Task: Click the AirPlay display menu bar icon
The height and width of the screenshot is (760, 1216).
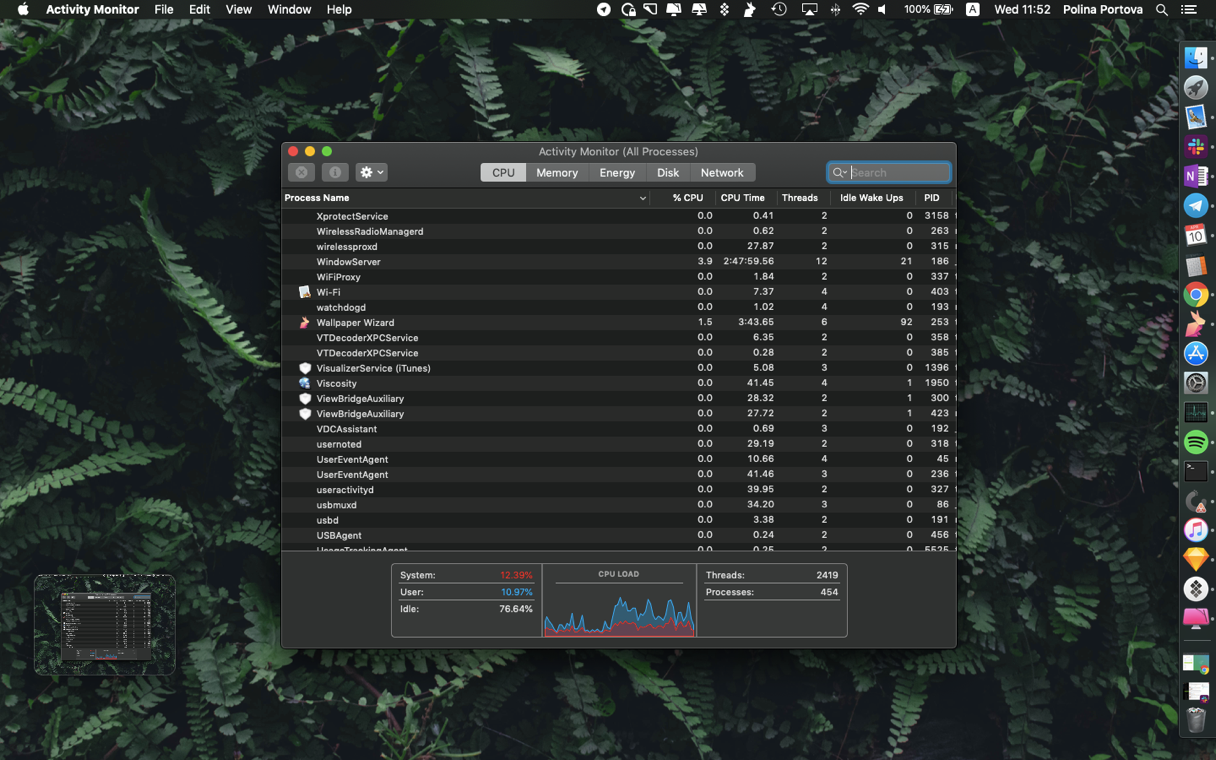Action: [809, 9]
